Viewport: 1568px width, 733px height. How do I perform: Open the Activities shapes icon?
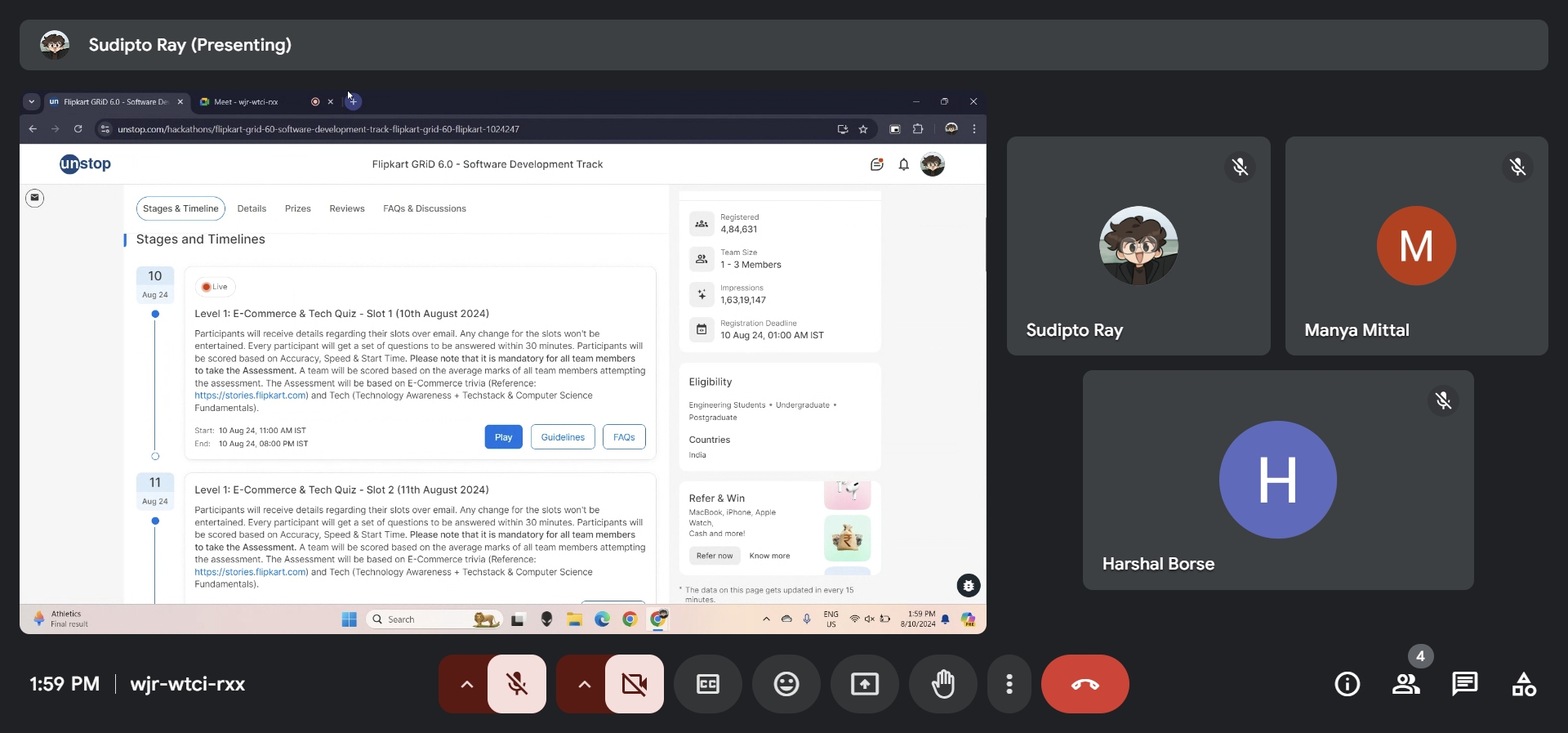pyautogui.click(x=1524, y=684)
